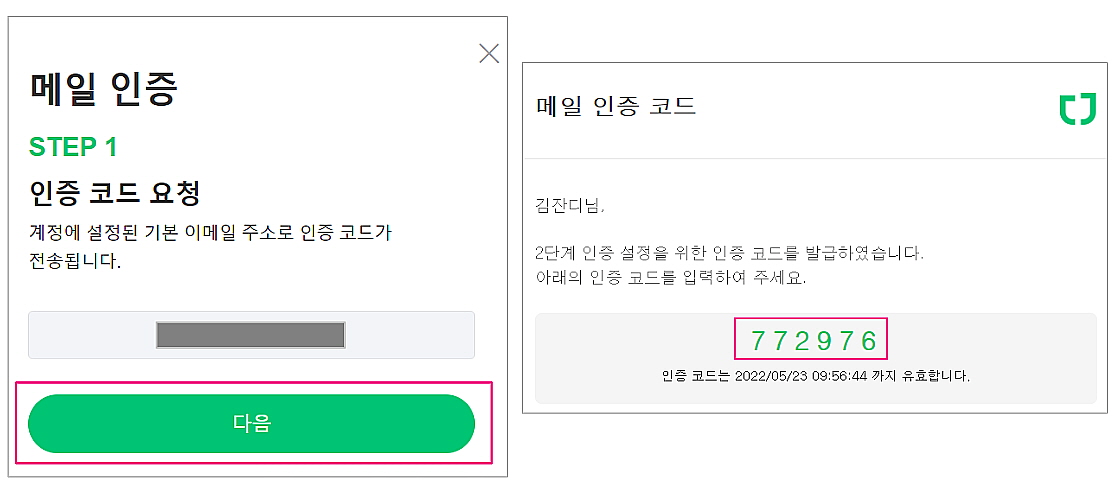Screen dimensions: 1116x496
Task: Click the green logo in email header
Action: [1077, 109]
